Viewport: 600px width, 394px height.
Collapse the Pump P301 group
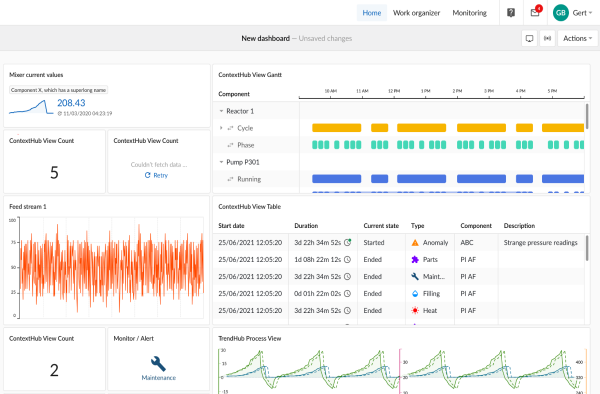pos(221,162)
